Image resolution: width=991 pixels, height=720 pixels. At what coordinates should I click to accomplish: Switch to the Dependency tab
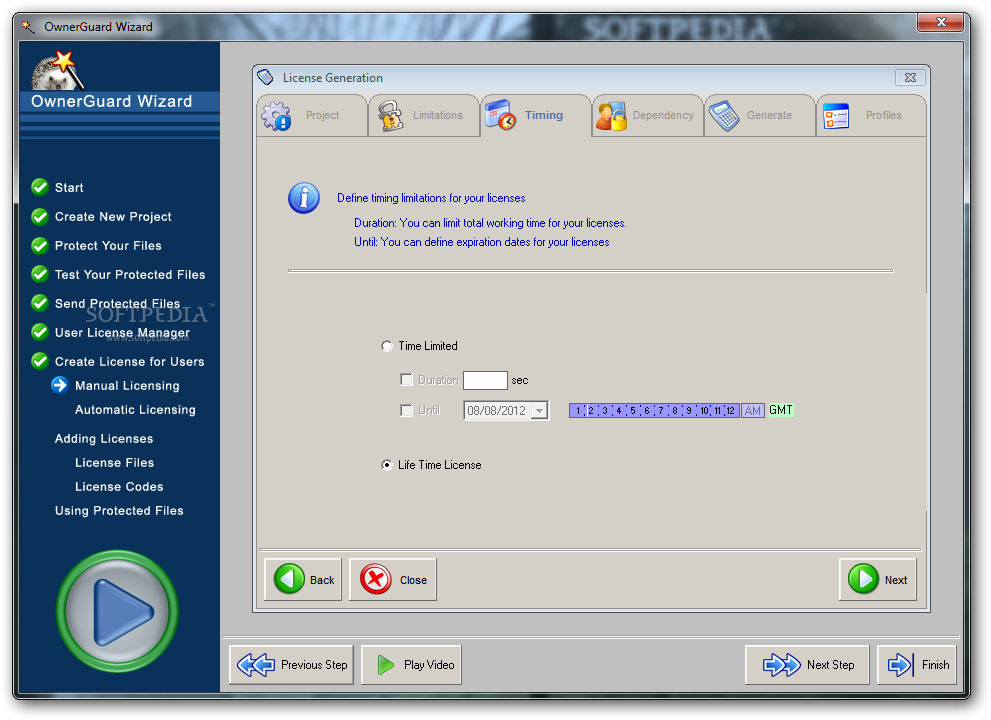coord(648,116)
